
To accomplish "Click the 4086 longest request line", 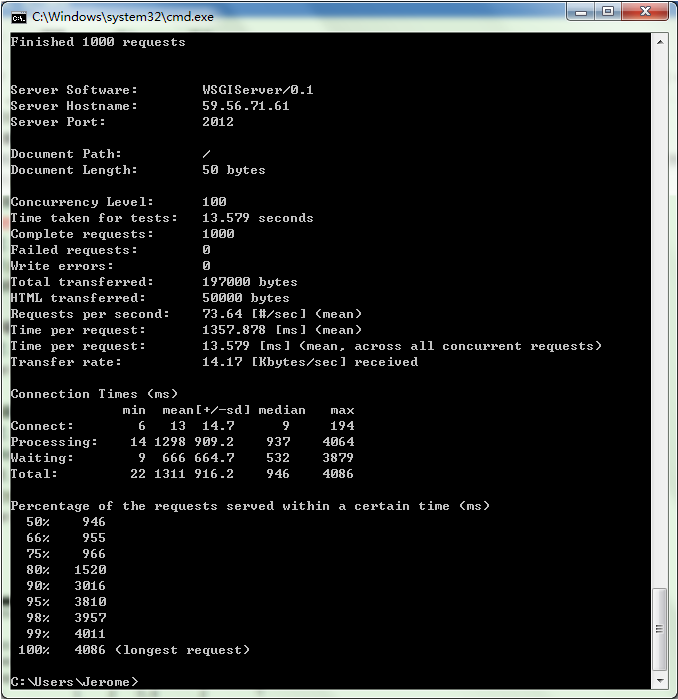I will tap(134, 650).
